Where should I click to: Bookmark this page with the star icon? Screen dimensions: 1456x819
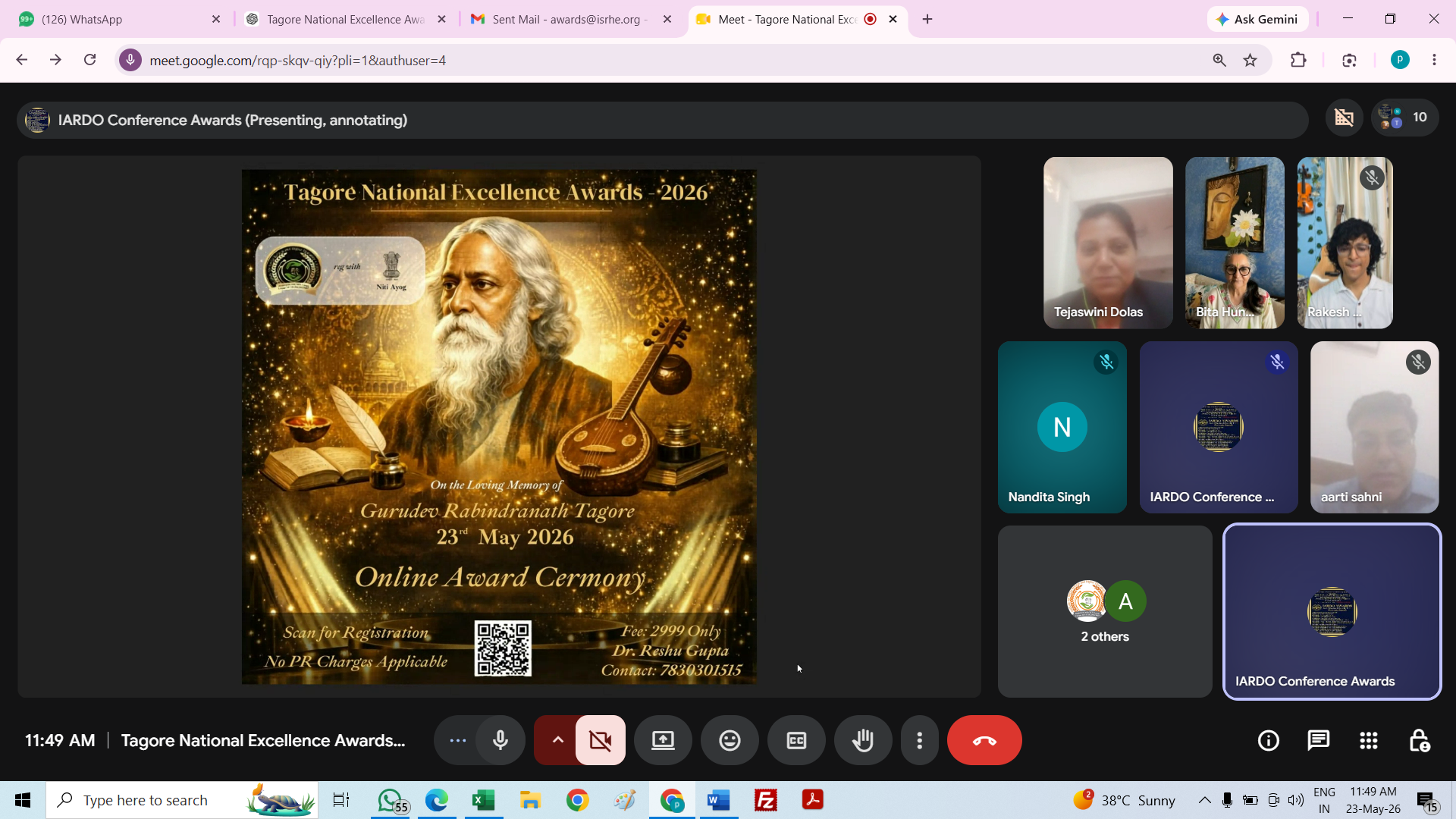[1250, 60]
